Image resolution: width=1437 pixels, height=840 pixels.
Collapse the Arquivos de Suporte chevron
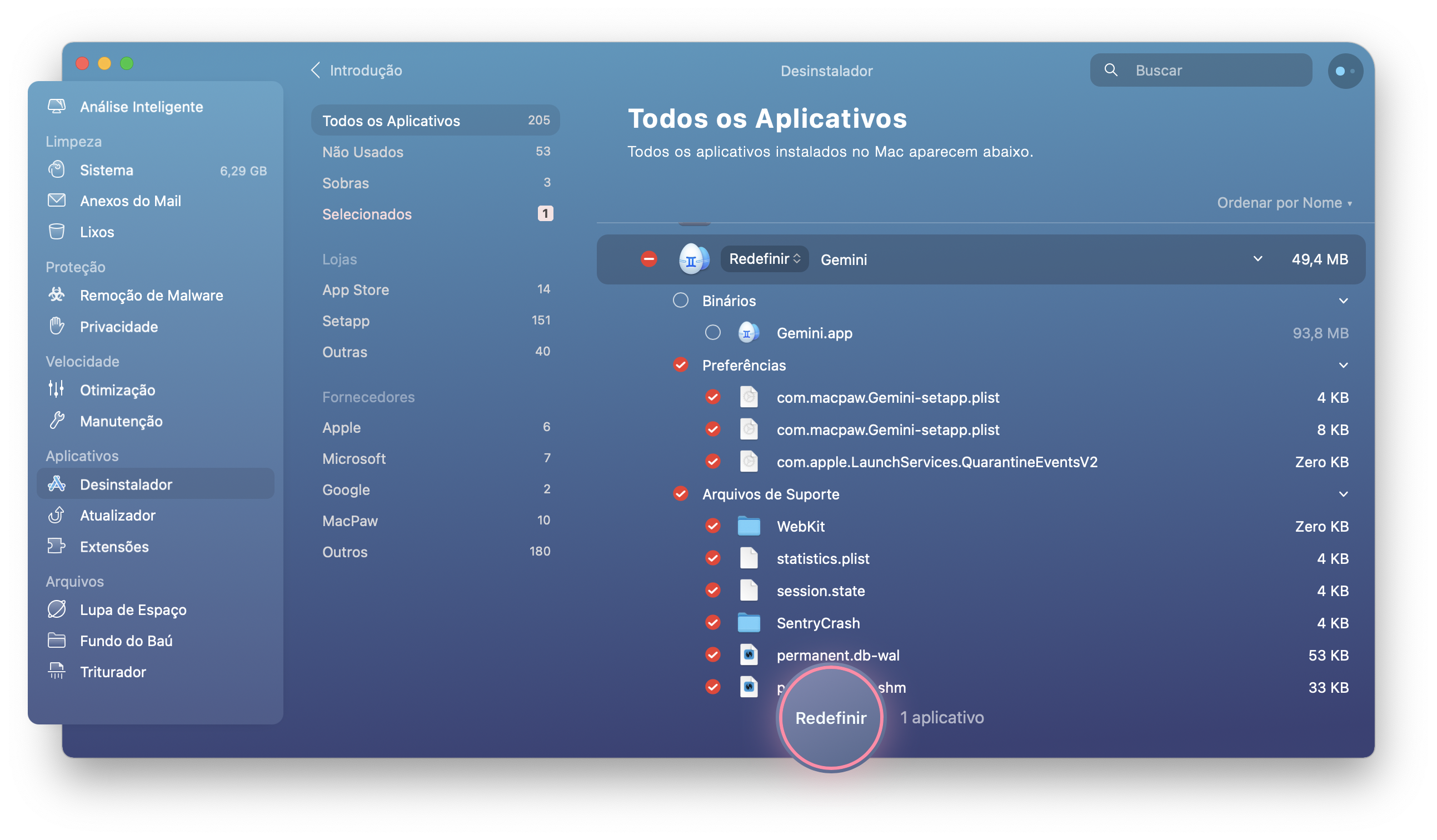tap(1343, 494)
